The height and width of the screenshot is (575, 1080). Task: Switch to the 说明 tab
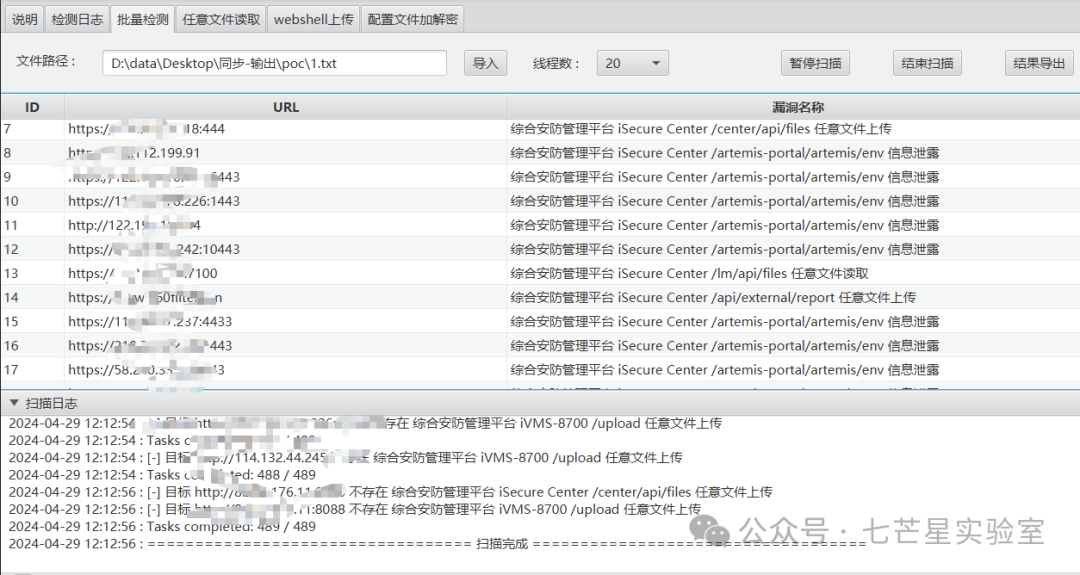(25, 19)
